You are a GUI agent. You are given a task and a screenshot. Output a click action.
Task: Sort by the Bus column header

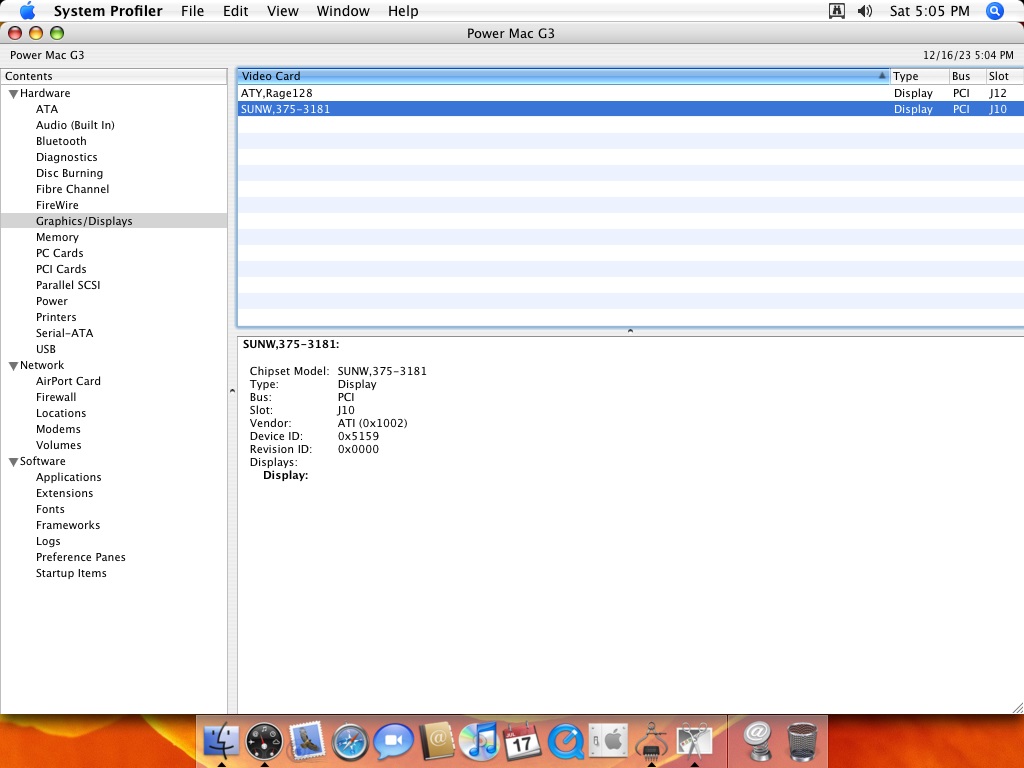pos(967,76)
